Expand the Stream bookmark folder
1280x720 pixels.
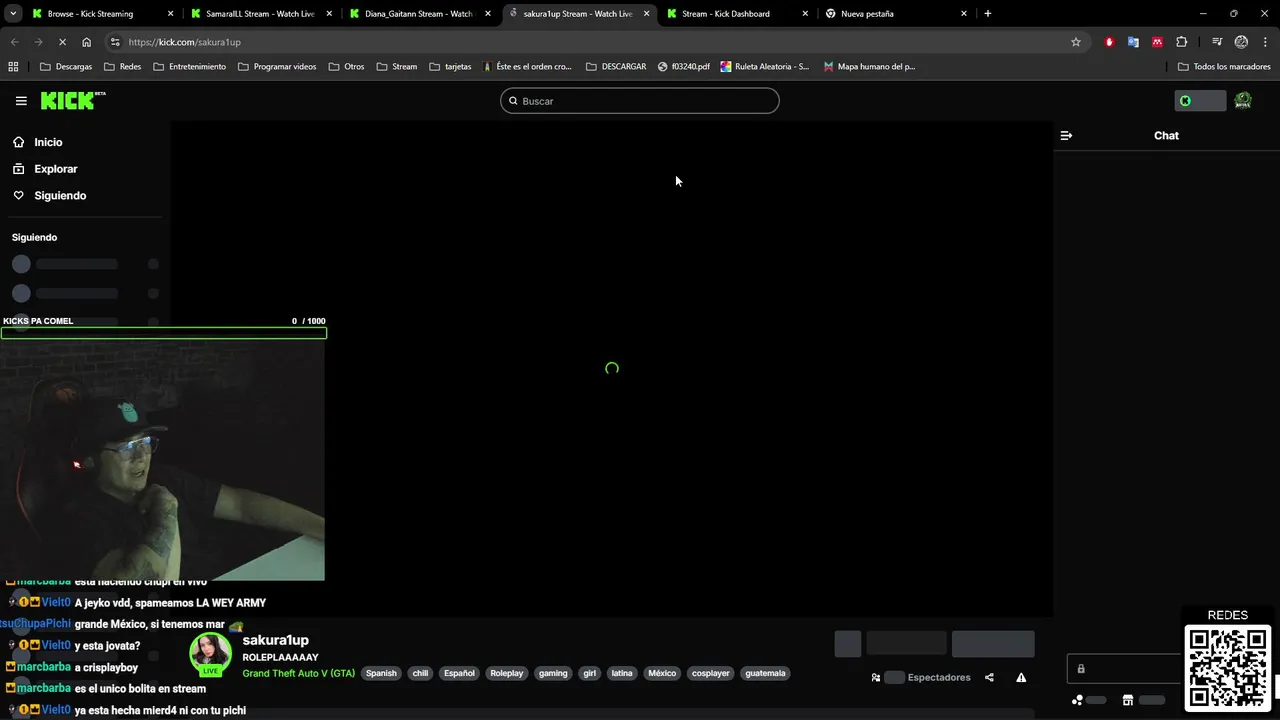click(x=396, y=67)
